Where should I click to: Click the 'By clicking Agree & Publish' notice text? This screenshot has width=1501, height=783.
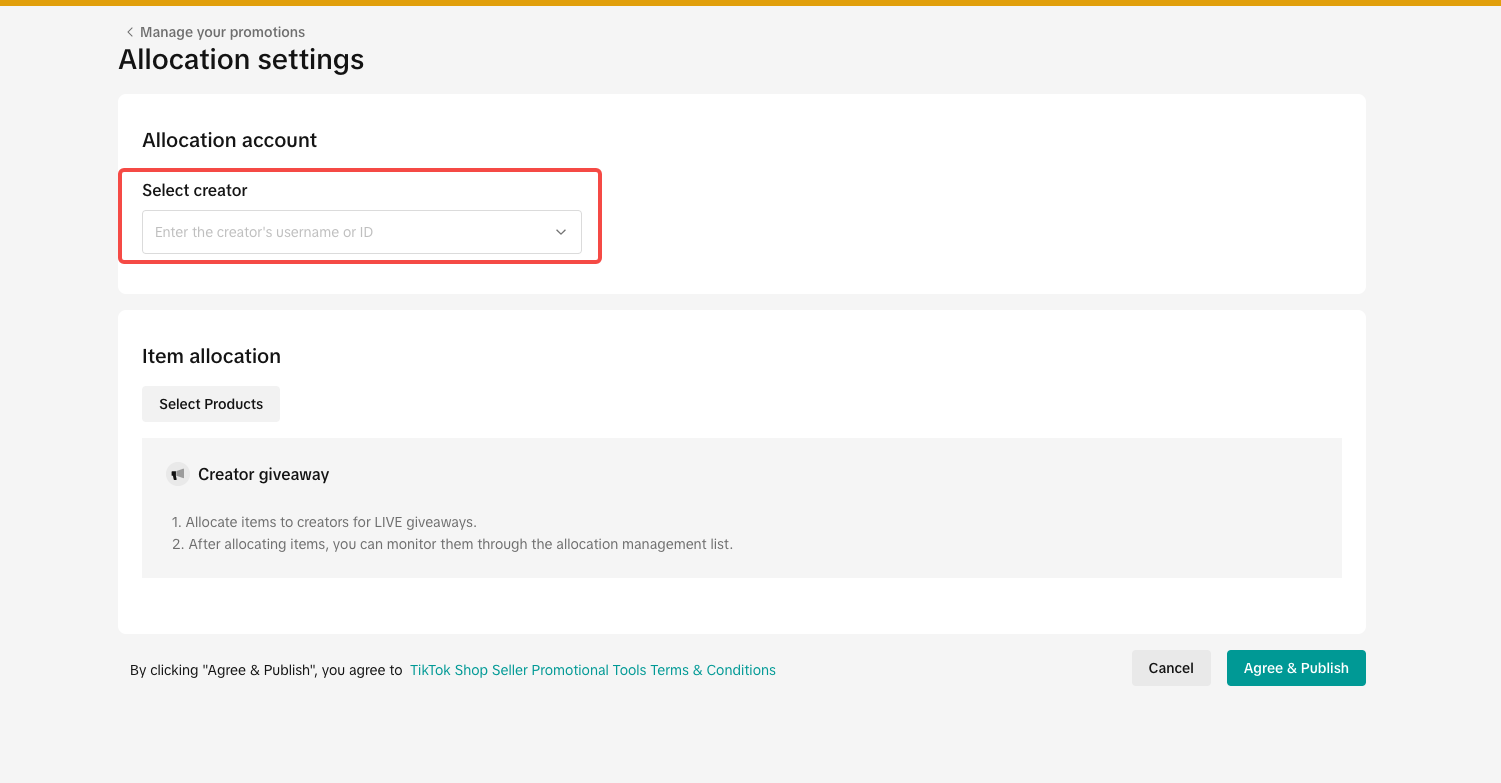[x=266, y=670]
